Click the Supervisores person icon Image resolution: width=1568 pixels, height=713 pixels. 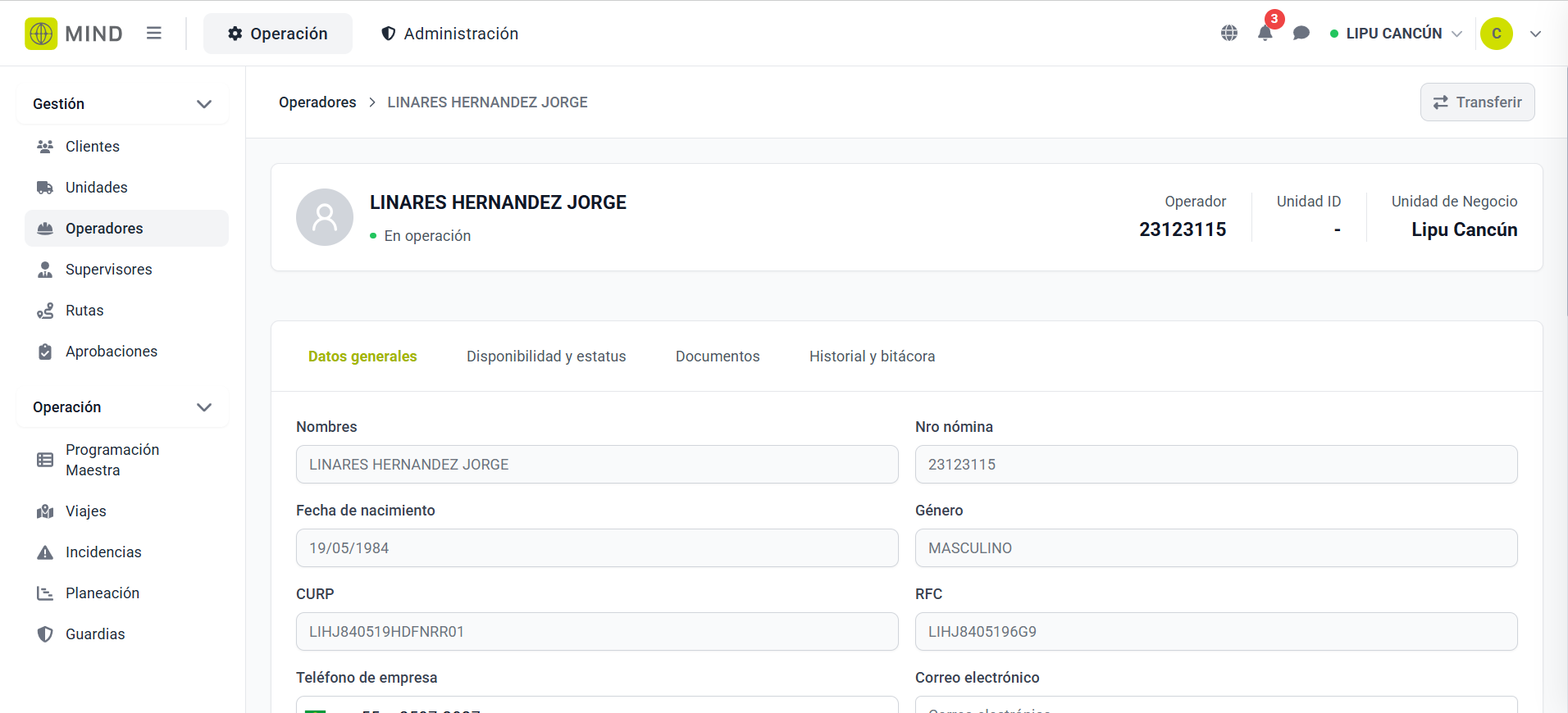point(45,270)
